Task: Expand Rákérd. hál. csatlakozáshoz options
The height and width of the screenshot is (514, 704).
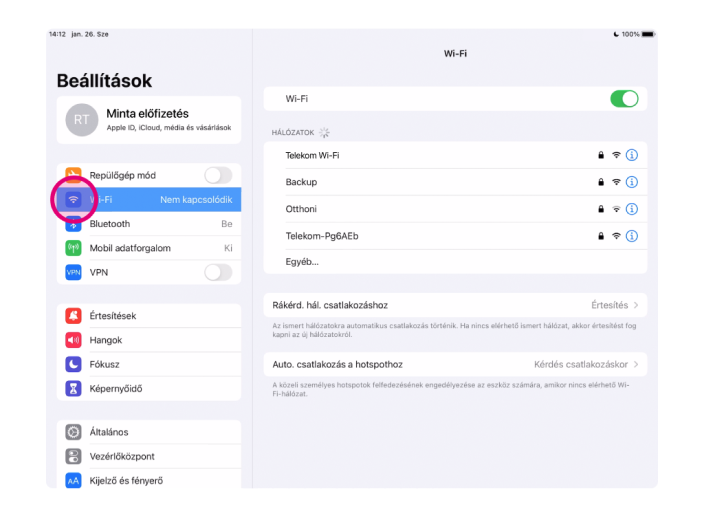Action: tap(455, 305)
